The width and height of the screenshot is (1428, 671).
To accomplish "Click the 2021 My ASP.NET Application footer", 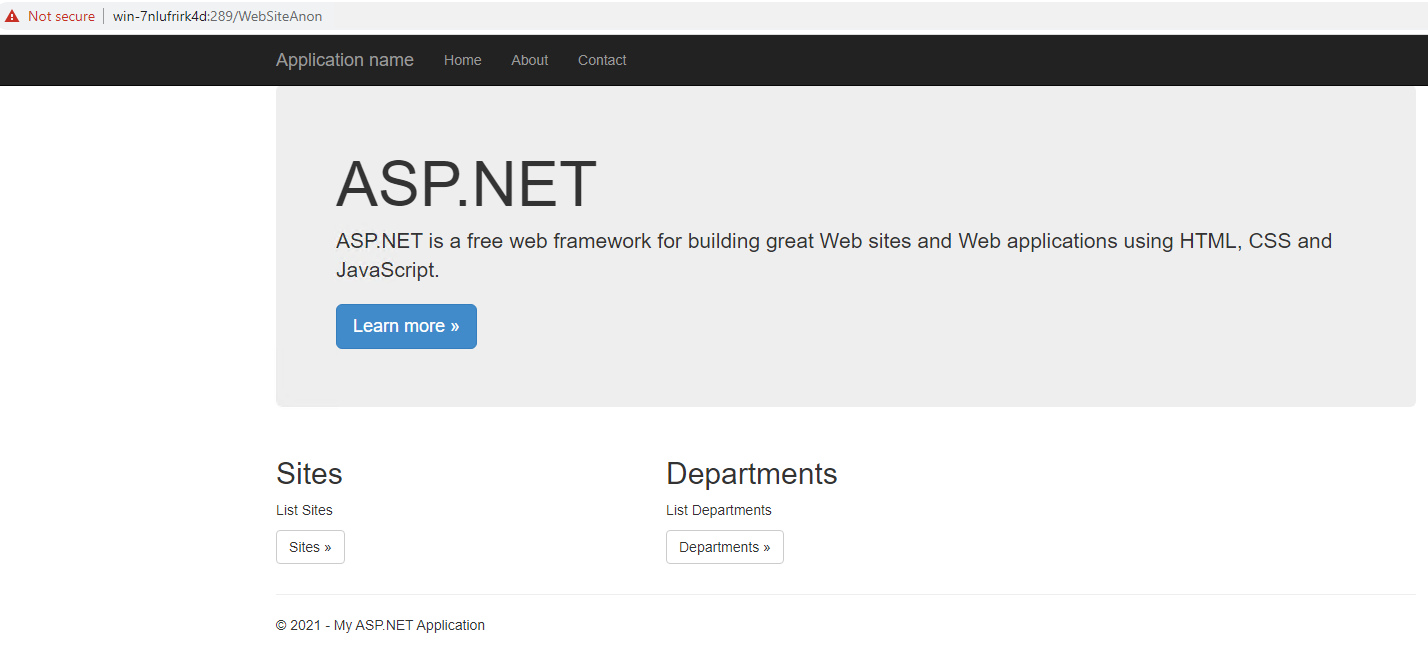I will click(x=380, y=625).
